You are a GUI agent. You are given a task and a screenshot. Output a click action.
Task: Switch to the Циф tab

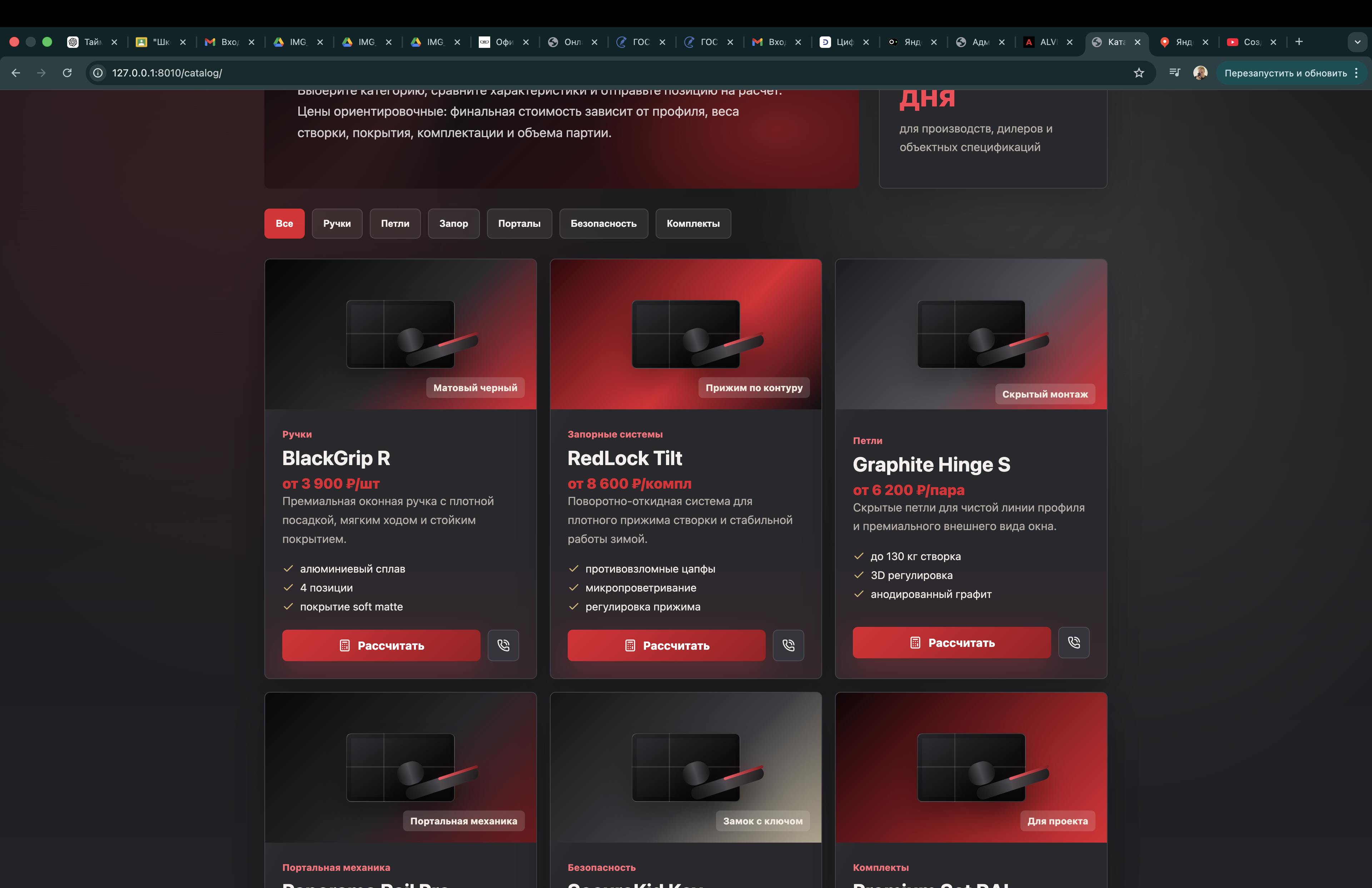pyautogui.click(x=837, y=42)
